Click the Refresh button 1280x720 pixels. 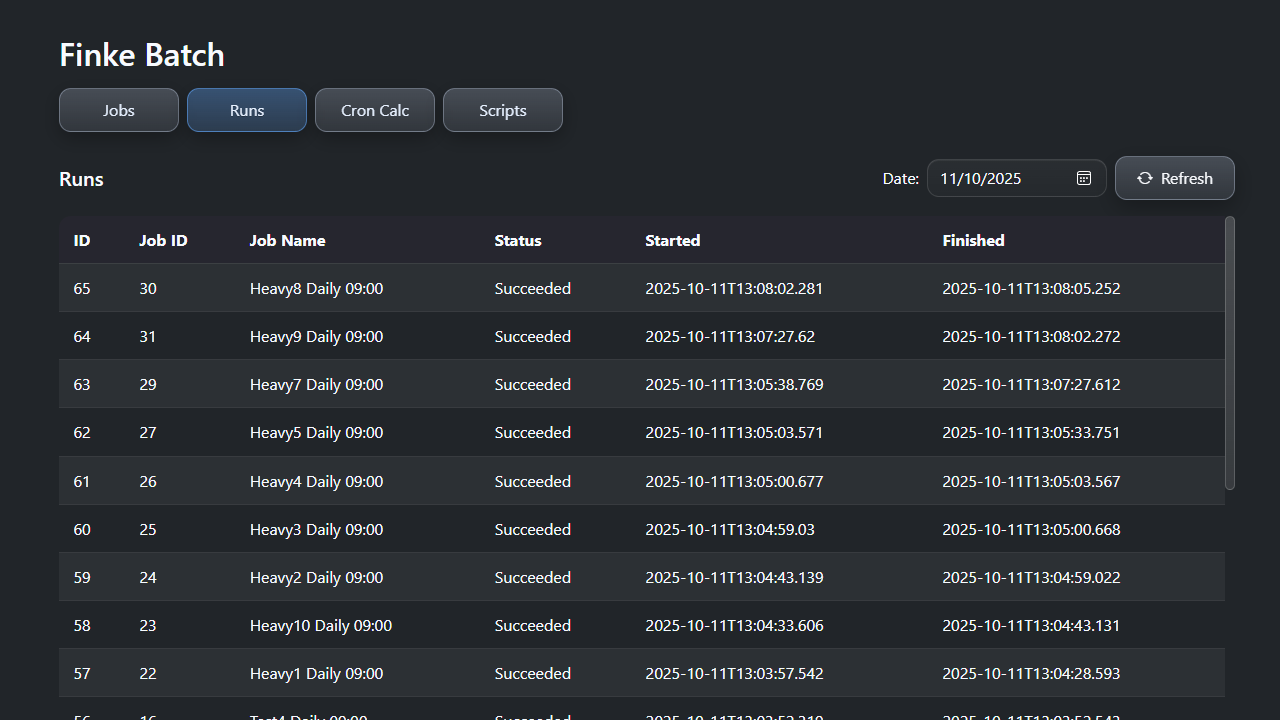tap(1174, 178)
